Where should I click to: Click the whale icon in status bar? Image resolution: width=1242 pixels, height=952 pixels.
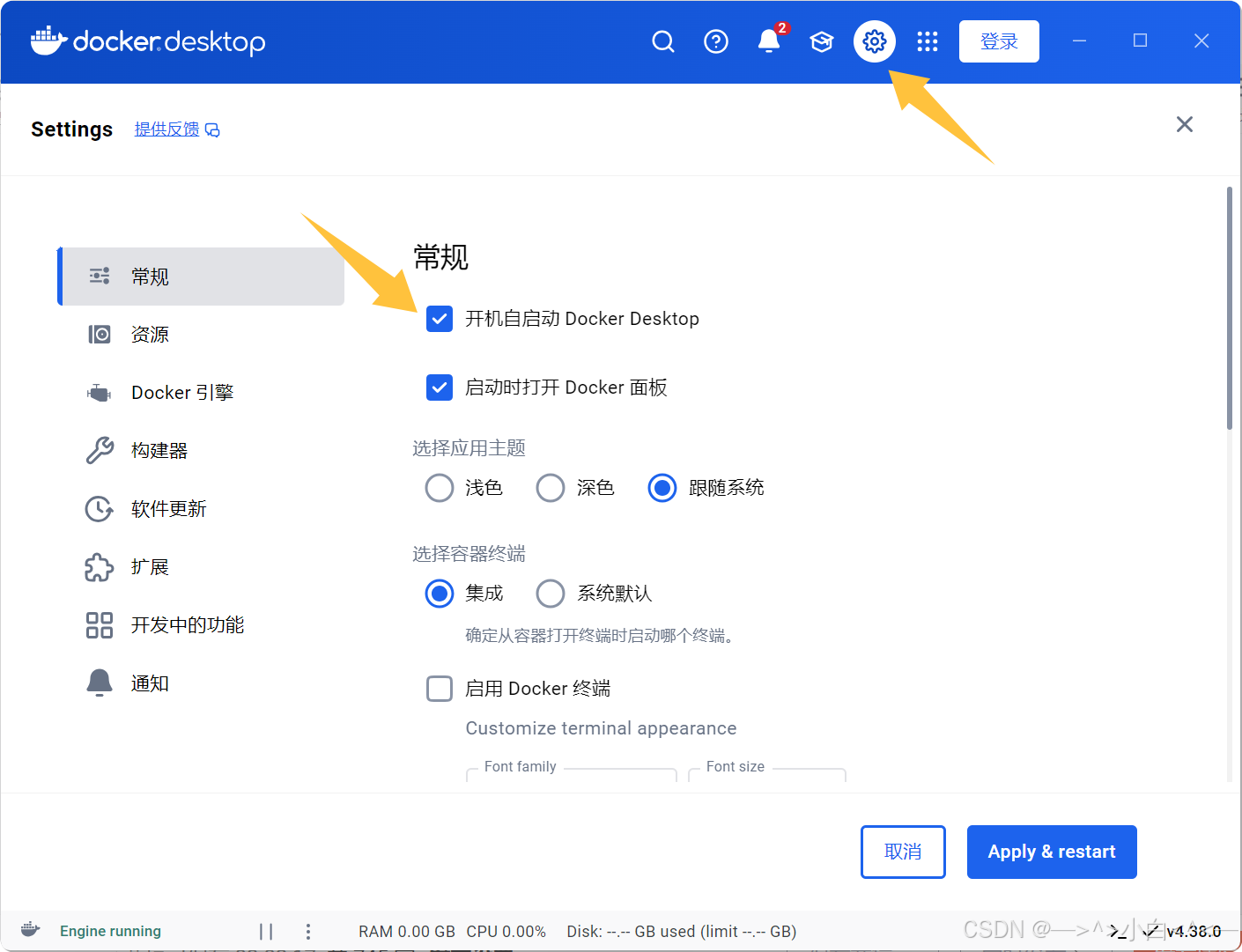pyautogui.click(x=31, y=931)
